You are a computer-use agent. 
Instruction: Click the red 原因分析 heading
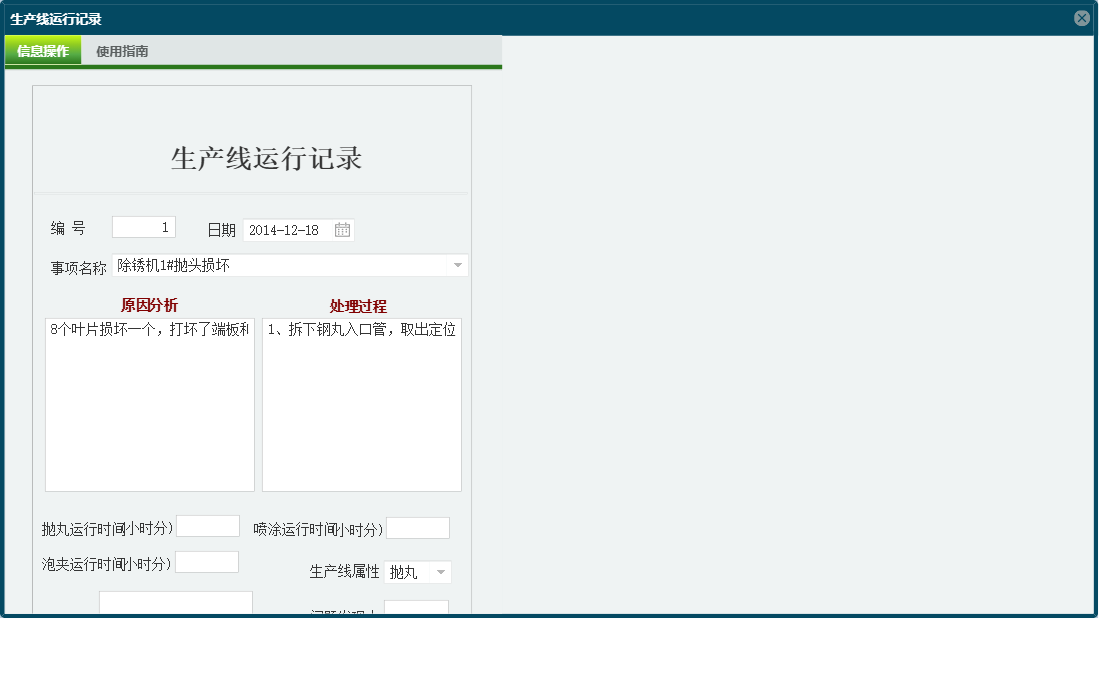[148, 305]
